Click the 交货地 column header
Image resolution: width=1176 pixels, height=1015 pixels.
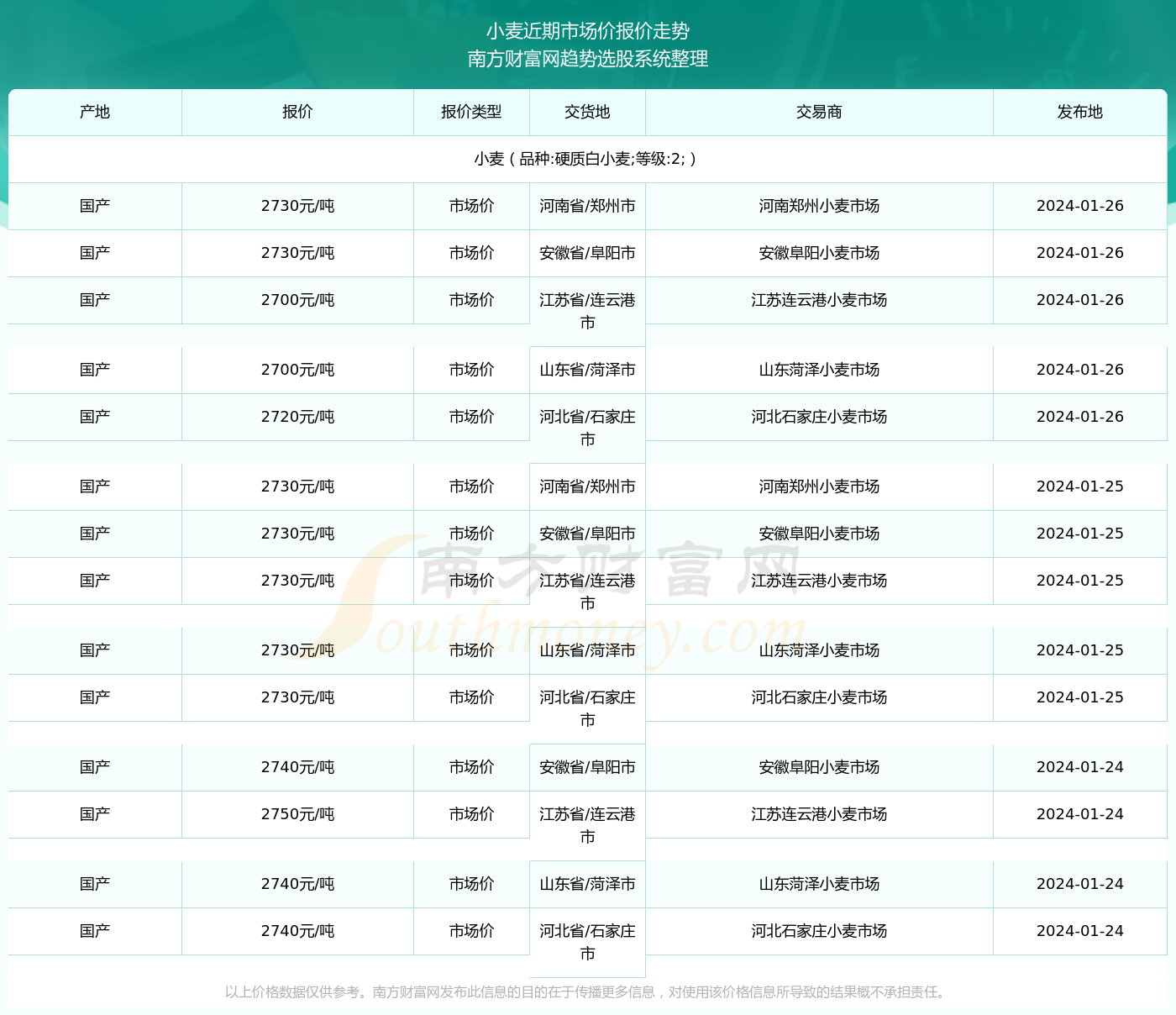pyautogui.click(x=587, y=112)
